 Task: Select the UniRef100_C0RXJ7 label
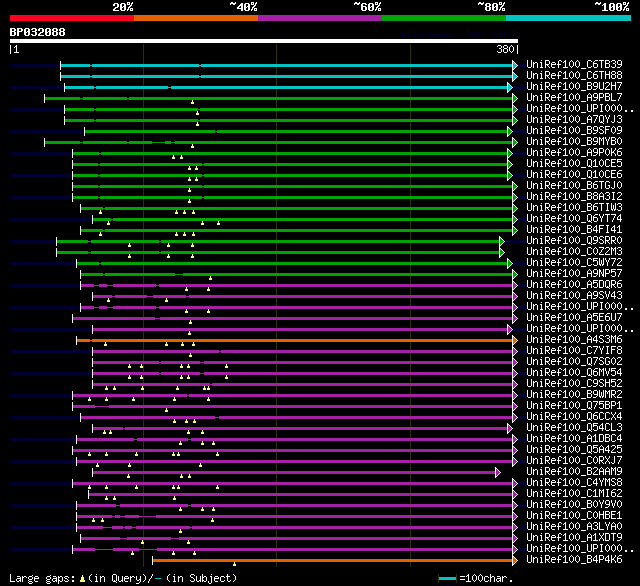(574, 461)
